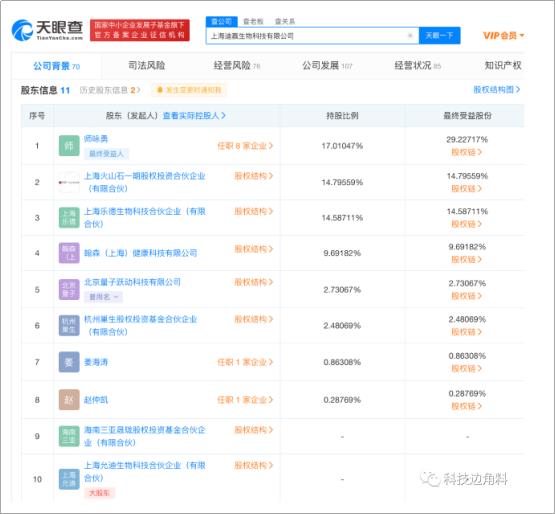
Task: Open the VIP会员 dropdown
Action: click(x=504, y=35)
